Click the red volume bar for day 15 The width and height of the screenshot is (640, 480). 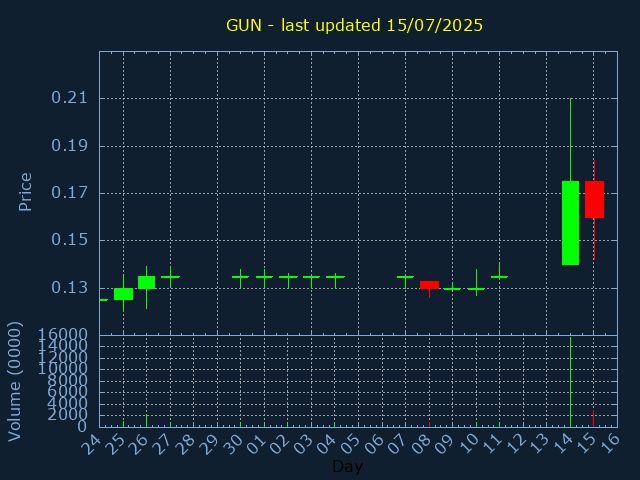(593, 418)
